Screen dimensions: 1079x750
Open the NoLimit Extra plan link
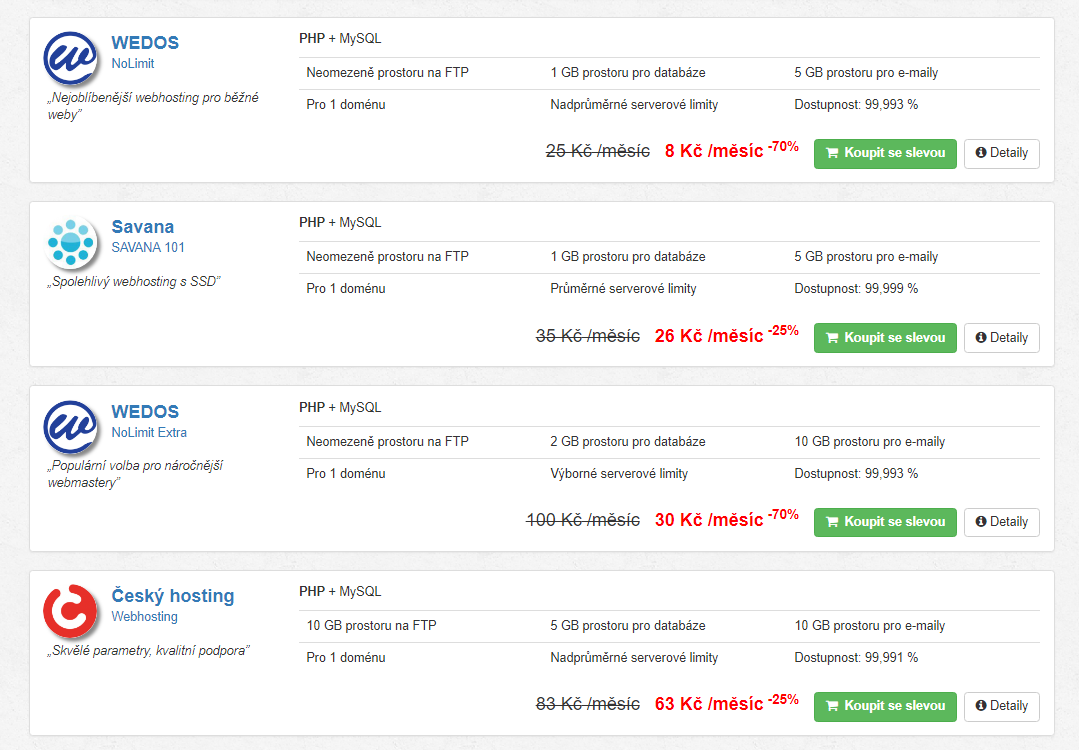(x=149, y=432)
